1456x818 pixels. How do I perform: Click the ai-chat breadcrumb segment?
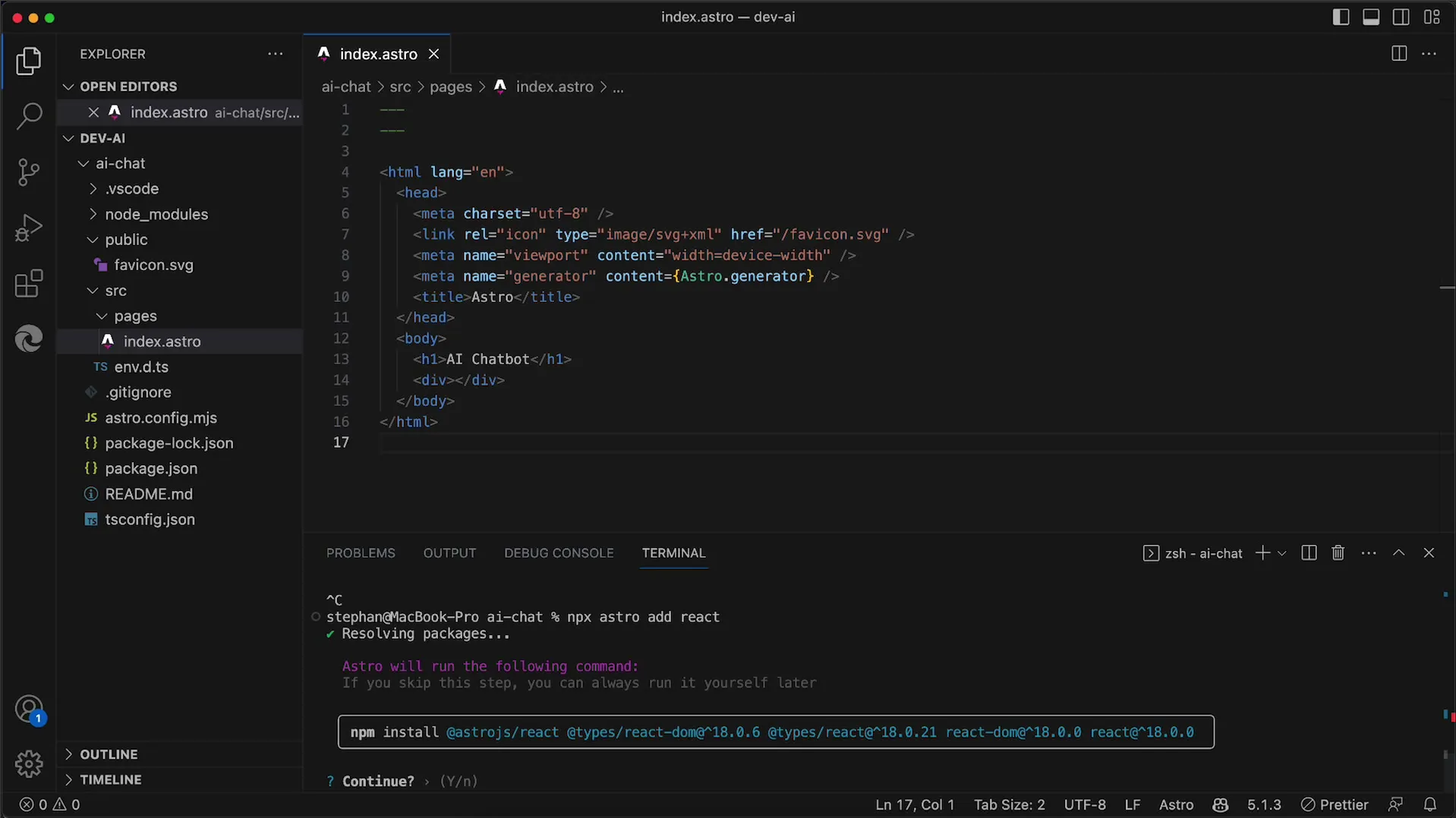346,87
